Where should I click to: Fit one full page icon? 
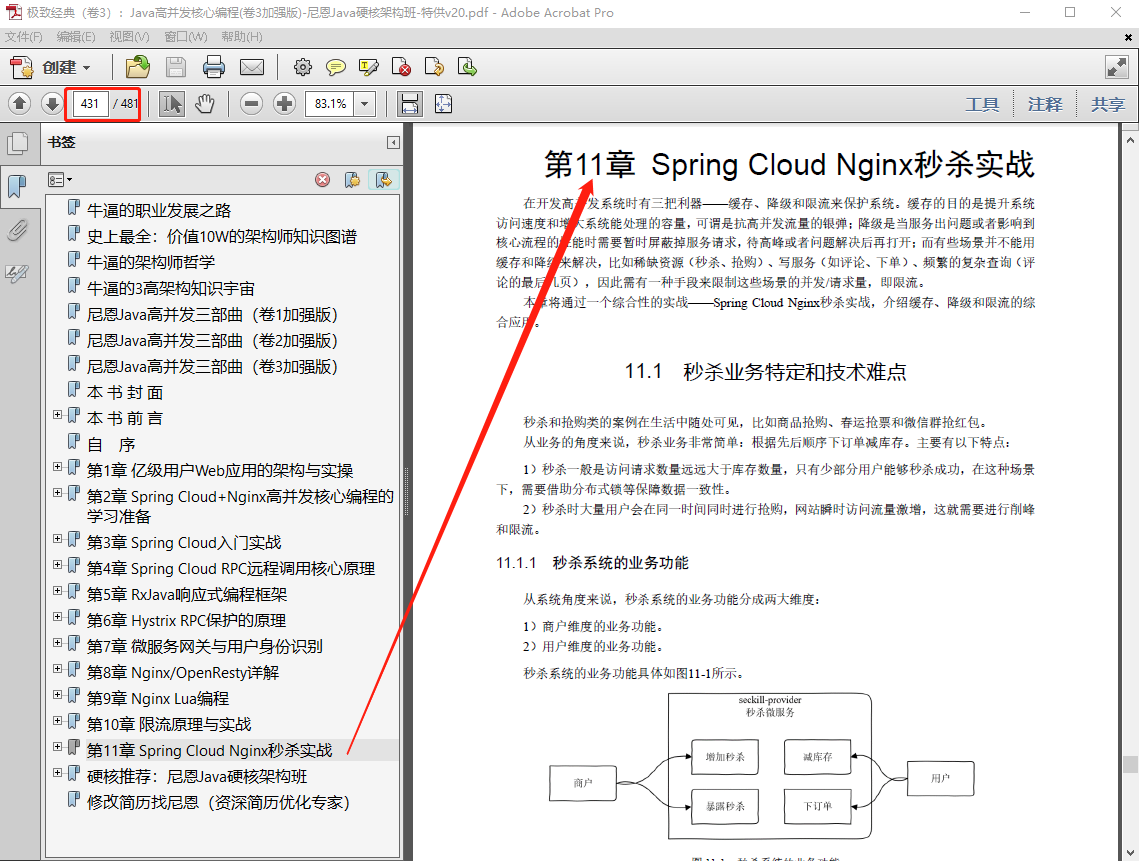coord(443,104)
